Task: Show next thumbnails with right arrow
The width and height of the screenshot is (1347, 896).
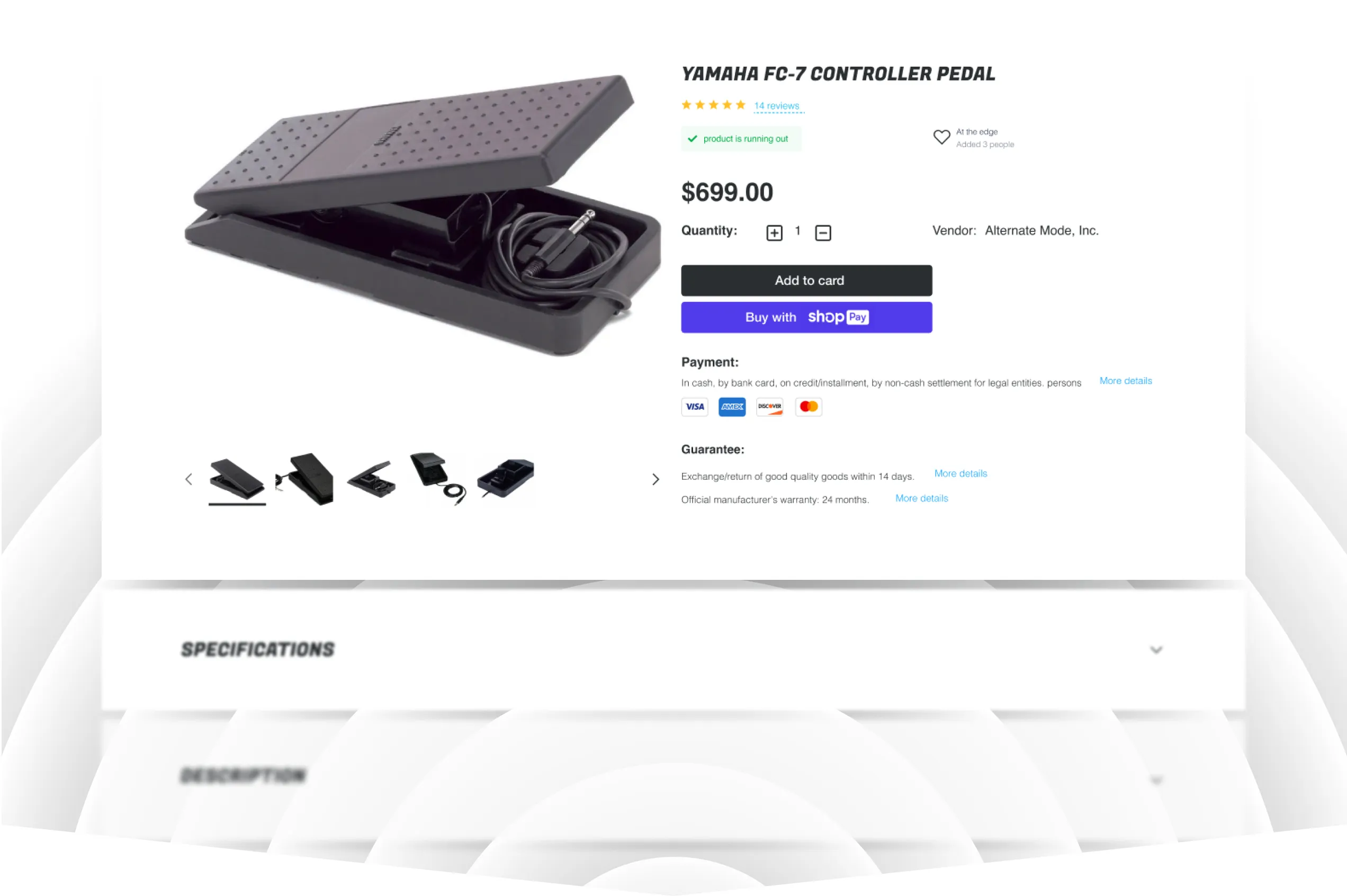Action: 655,479
